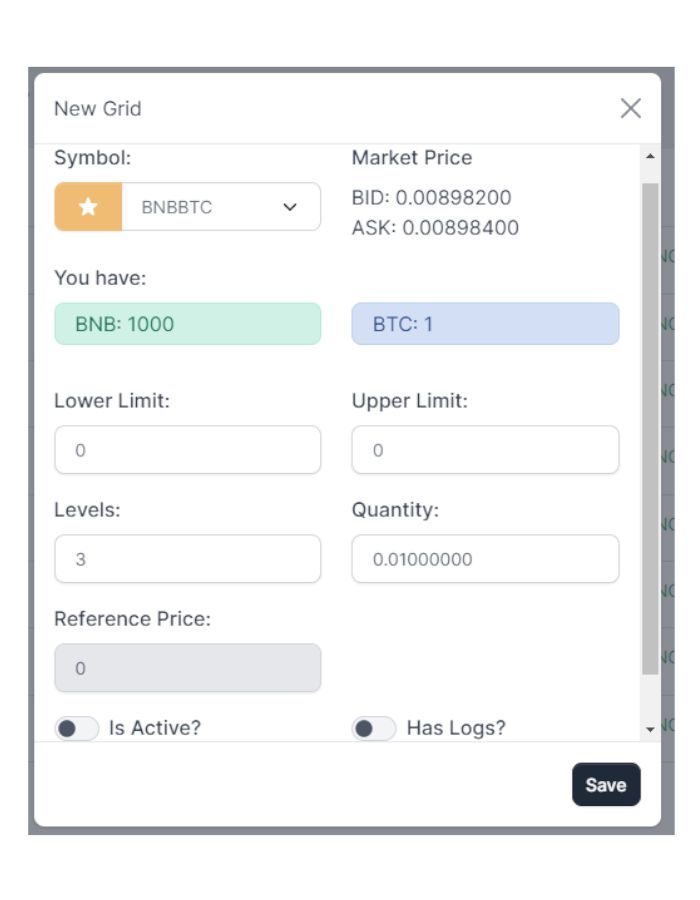Click the BTC: 1 balance badge

485,324
